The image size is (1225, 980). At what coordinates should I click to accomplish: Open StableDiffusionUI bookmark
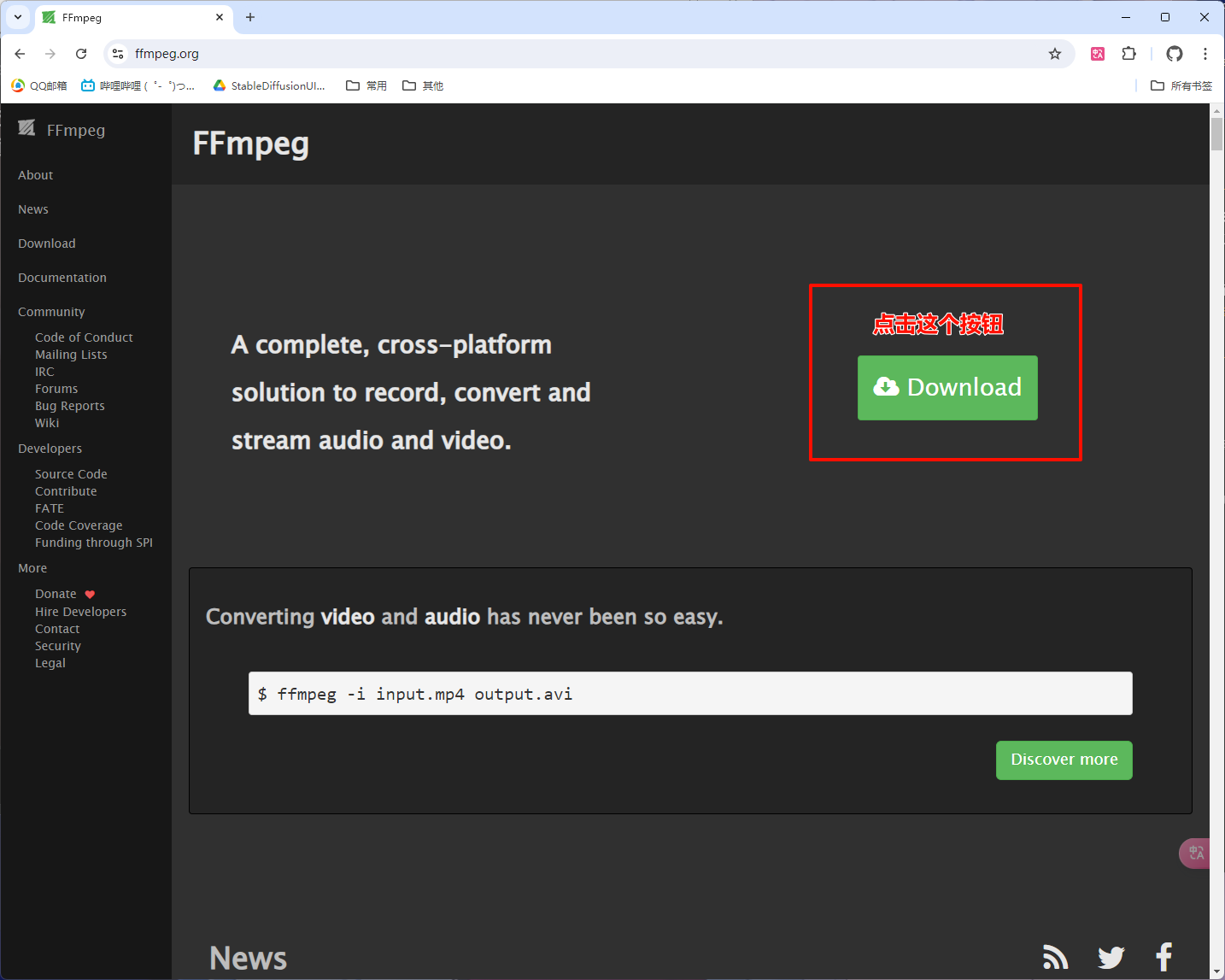pos(269,85)
